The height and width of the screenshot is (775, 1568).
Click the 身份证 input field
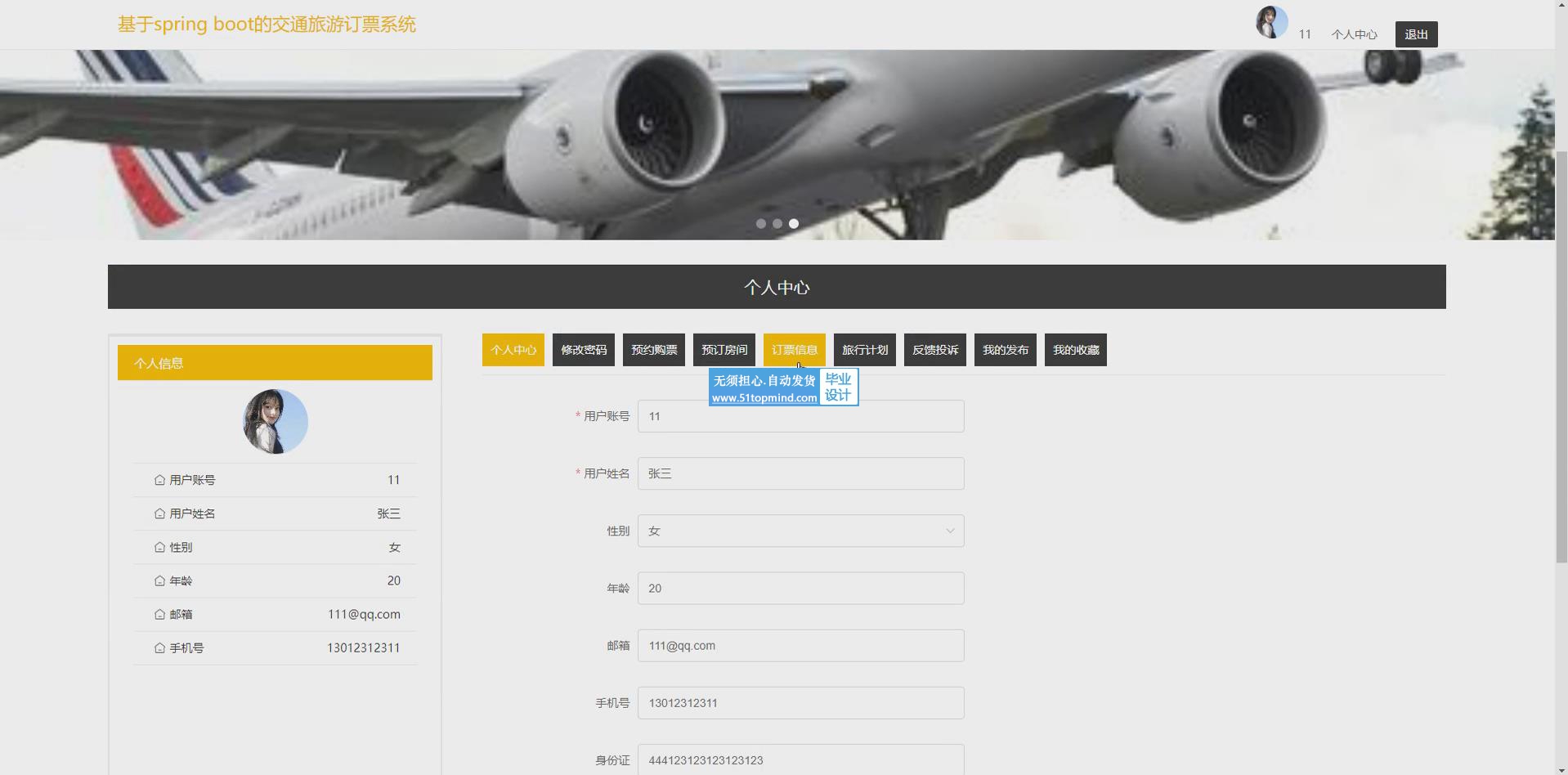click(801, 759)
